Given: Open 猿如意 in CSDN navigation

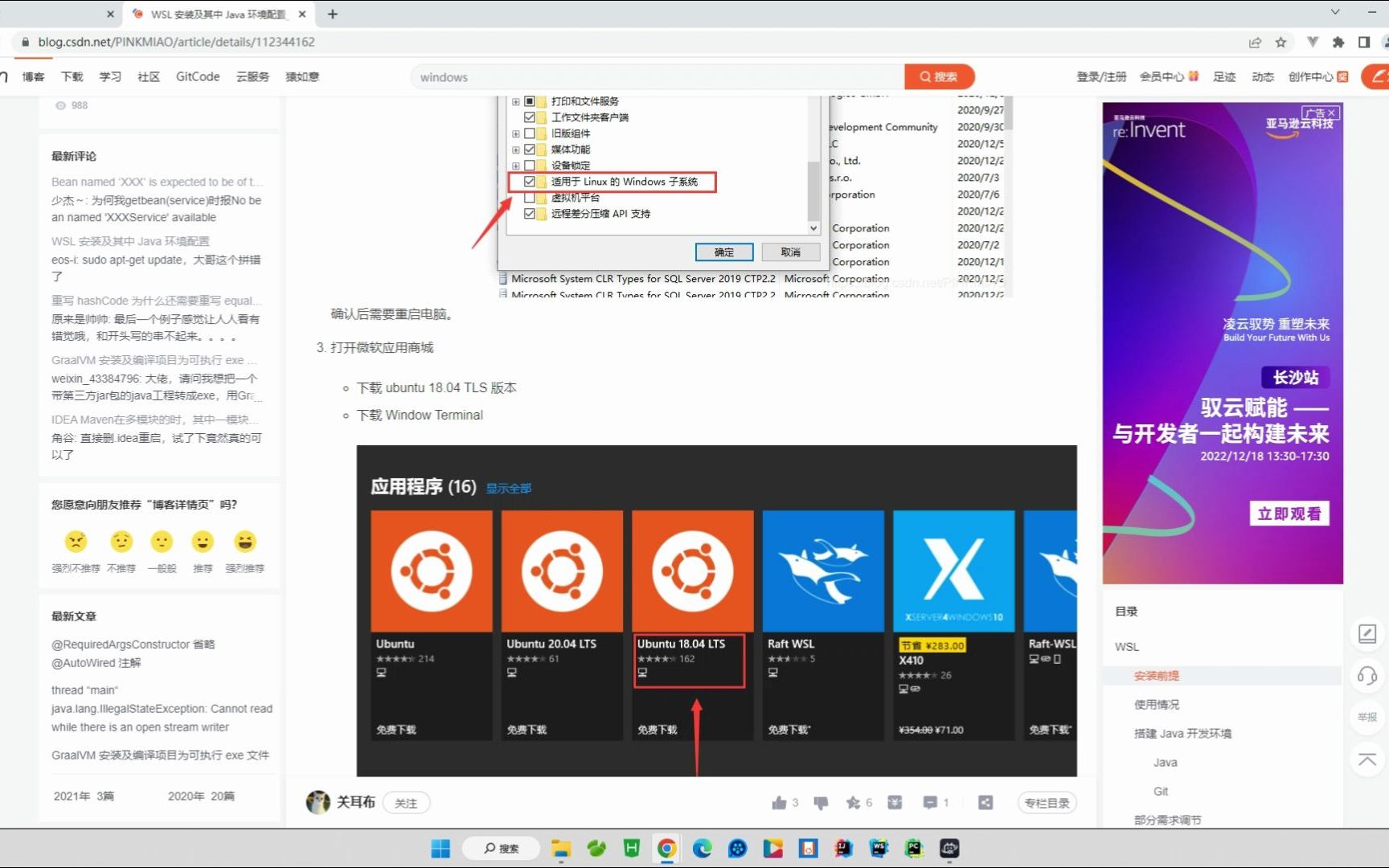Looking at the screenshot, I should point(302,76).
